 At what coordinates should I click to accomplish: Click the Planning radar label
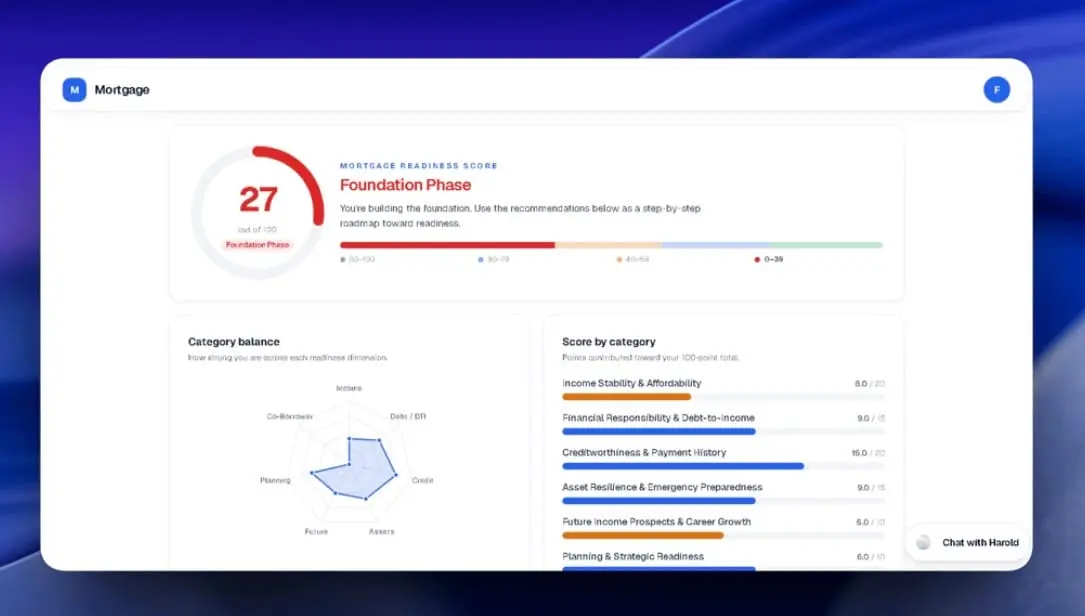coord(275,480)
